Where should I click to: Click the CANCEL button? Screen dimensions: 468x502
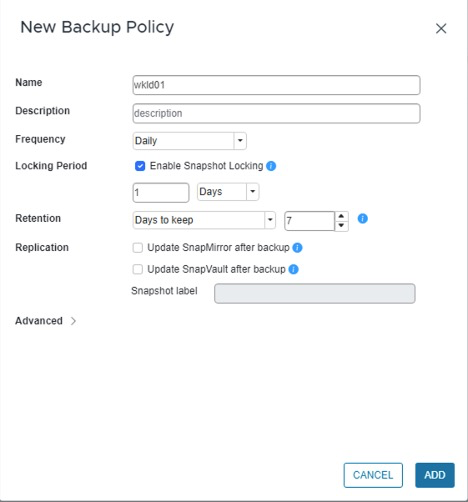point(373,475)
